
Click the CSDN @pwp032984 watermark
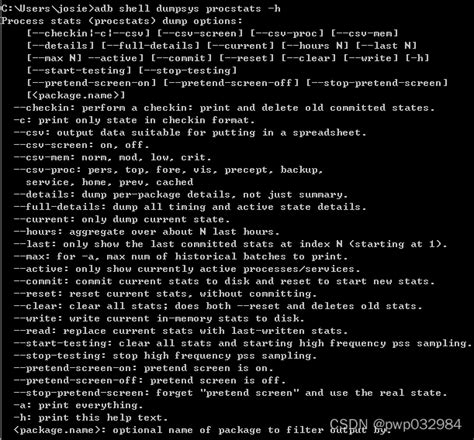point(396,424)
